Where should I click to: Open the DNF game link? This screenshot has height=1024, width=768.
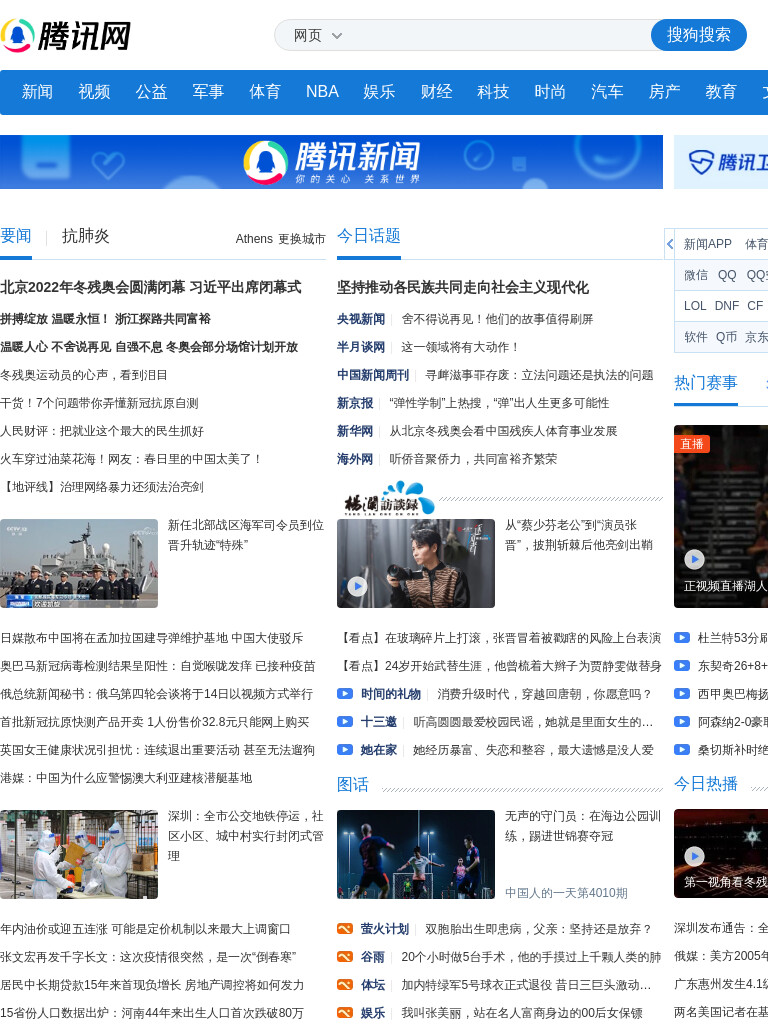[x=727, y=306]
